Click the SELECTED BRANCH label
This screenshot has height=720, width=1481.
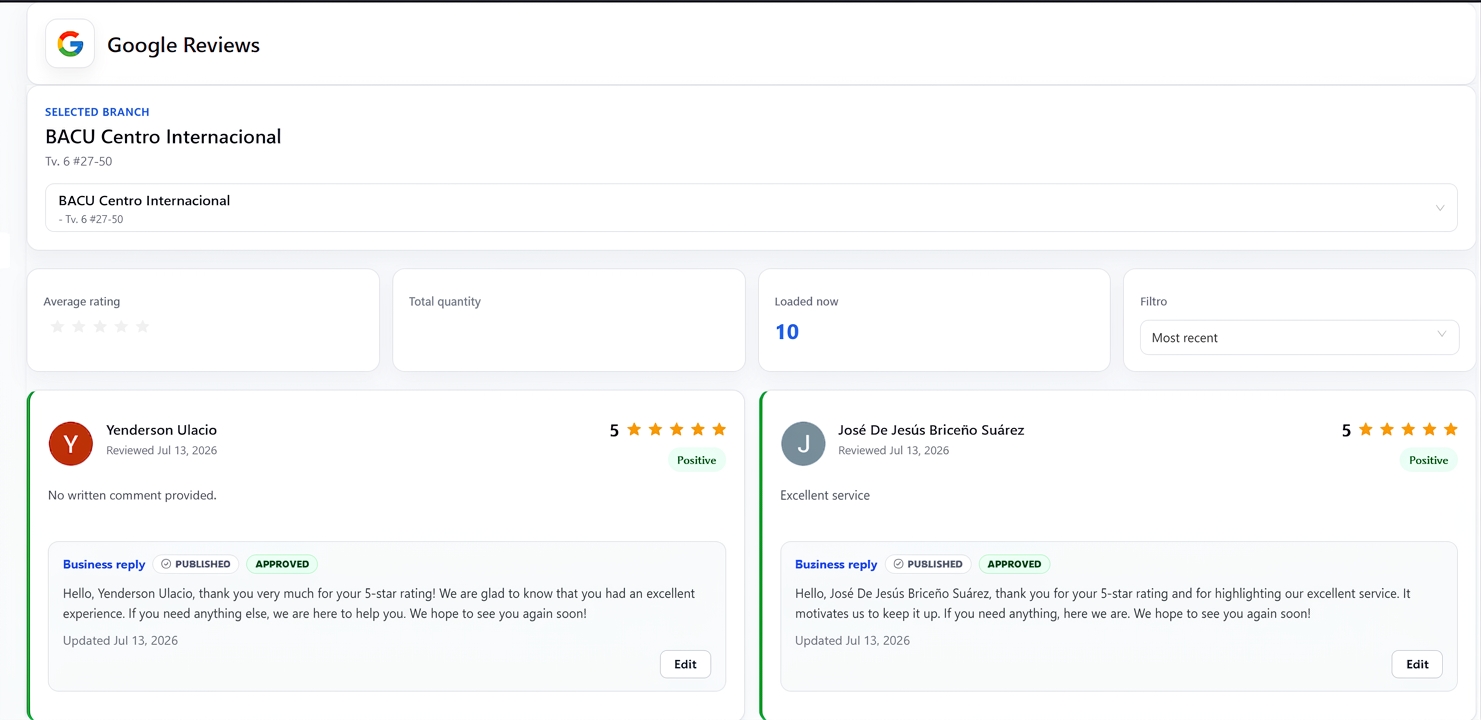pos(97,112)
